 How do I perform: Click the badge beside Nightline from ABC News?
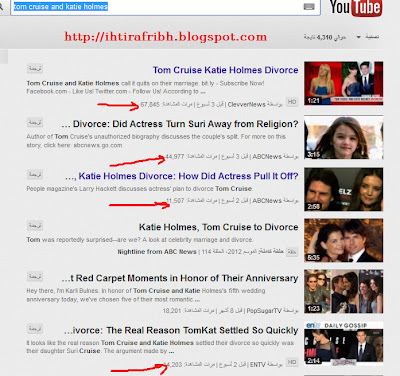[x=292, y=252]
